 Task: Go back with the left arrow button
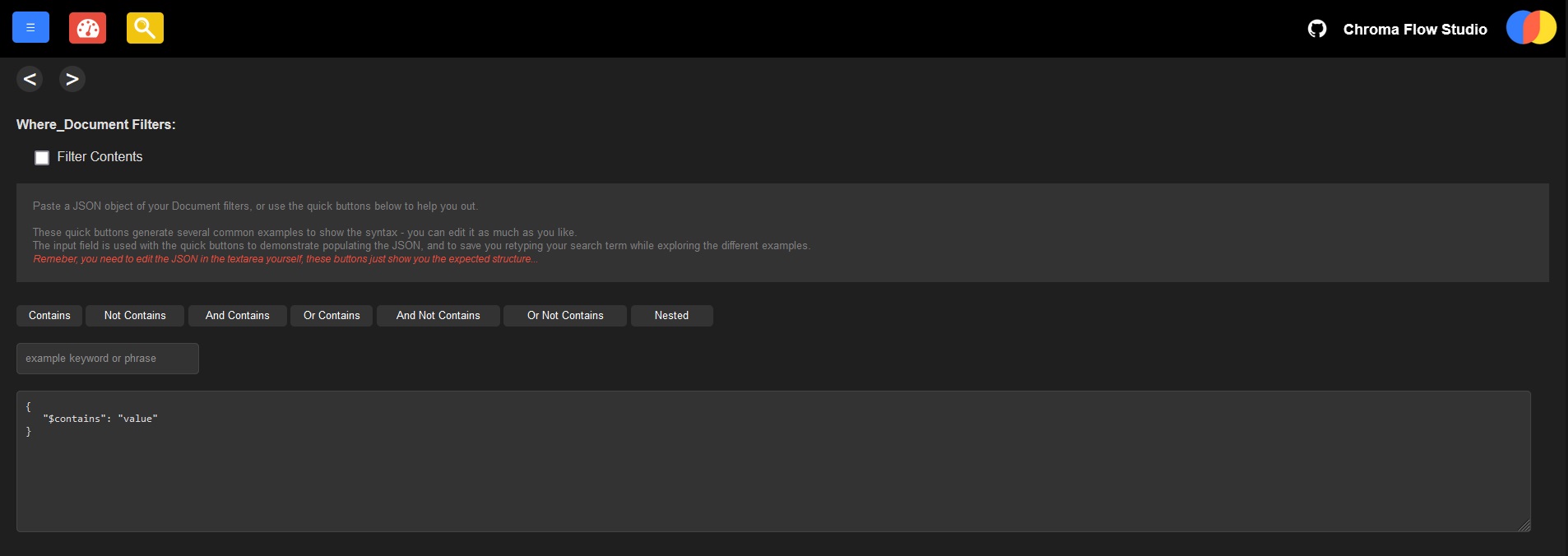[x=30, y=79]
